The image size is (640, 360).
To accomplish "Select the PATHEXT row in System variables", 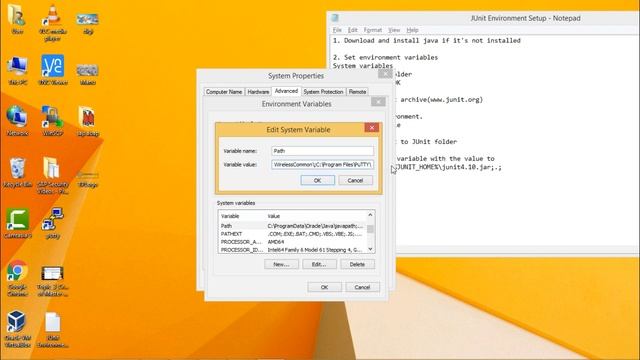I will (x=292, y=234).
